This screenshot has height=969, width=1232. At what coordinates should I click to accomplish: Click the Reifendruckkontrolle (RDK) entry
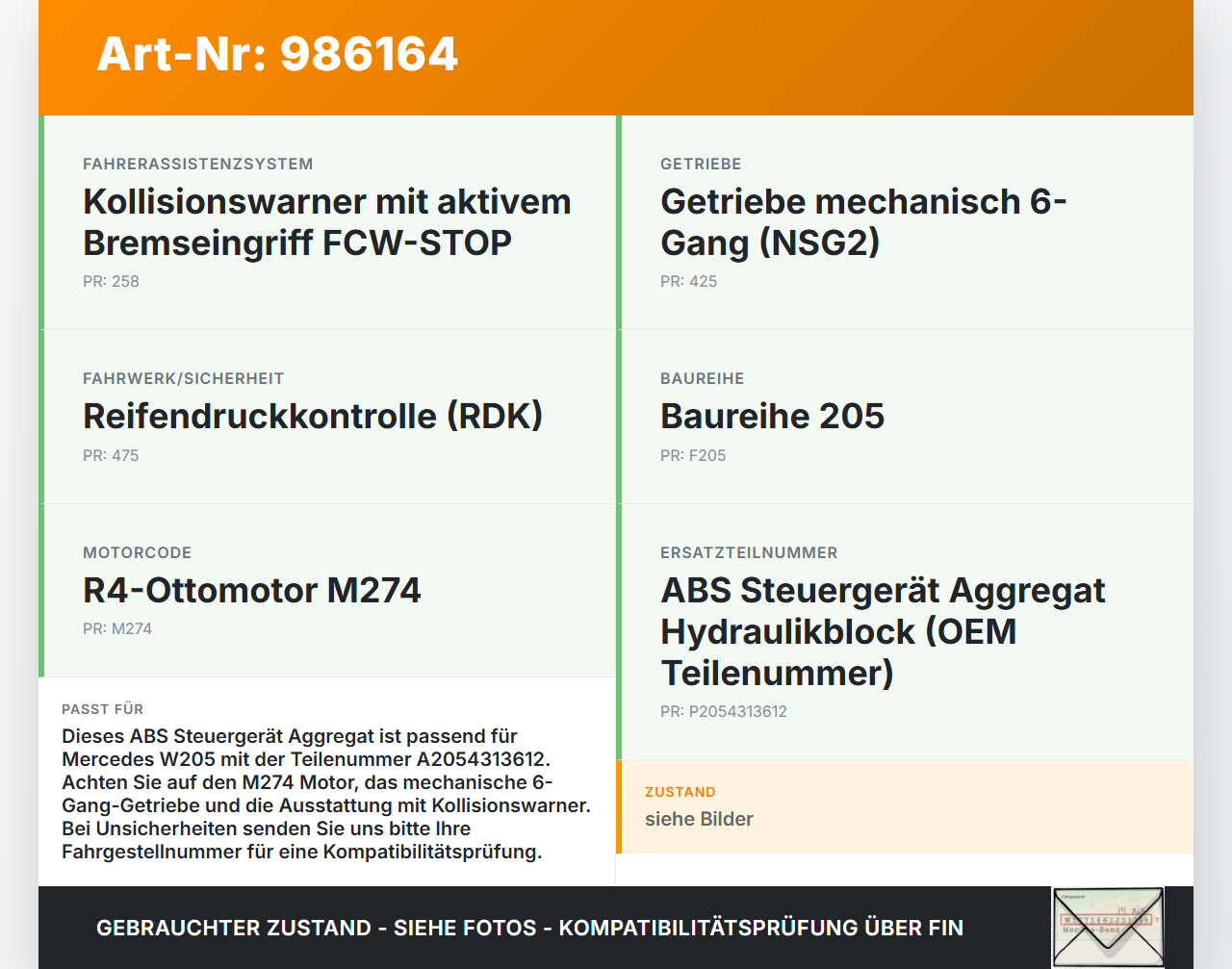coord(313,417)
